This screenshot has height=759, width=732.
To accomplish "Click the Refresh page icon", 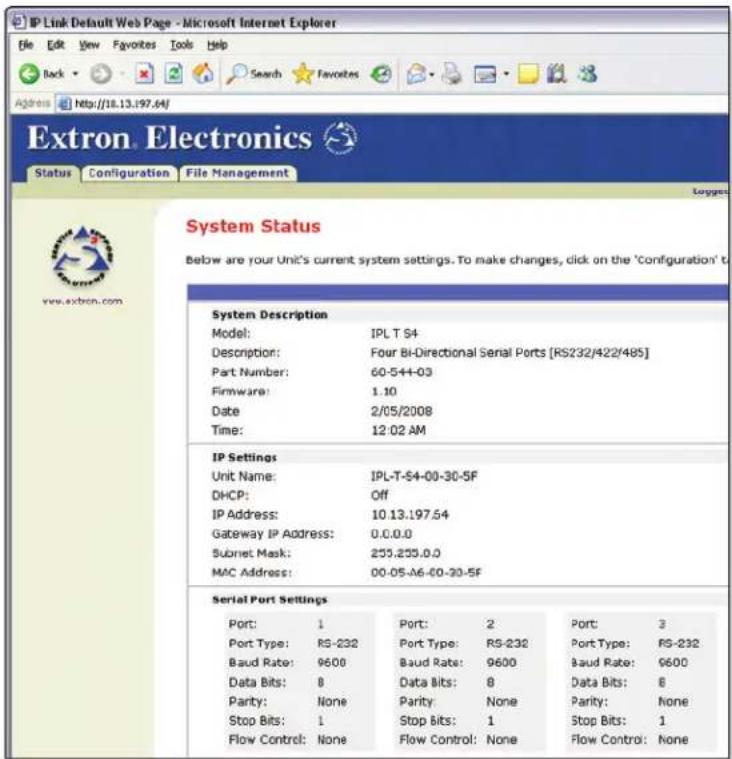I will 174,74.
